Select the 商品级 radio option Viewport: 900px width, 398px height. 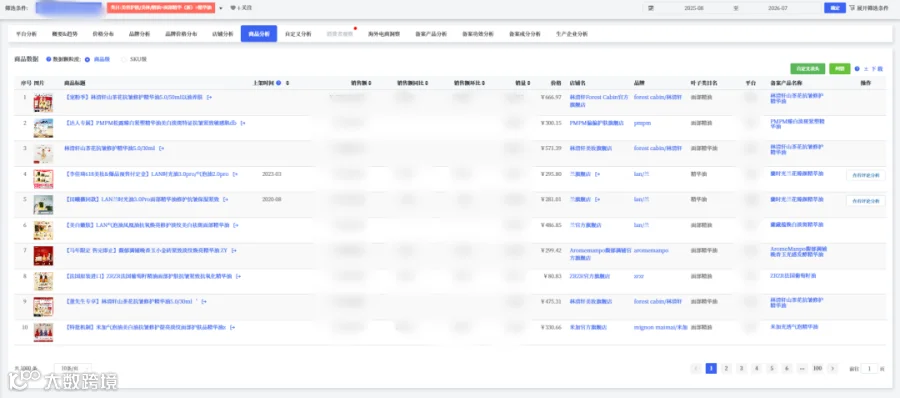coord(87,59)
